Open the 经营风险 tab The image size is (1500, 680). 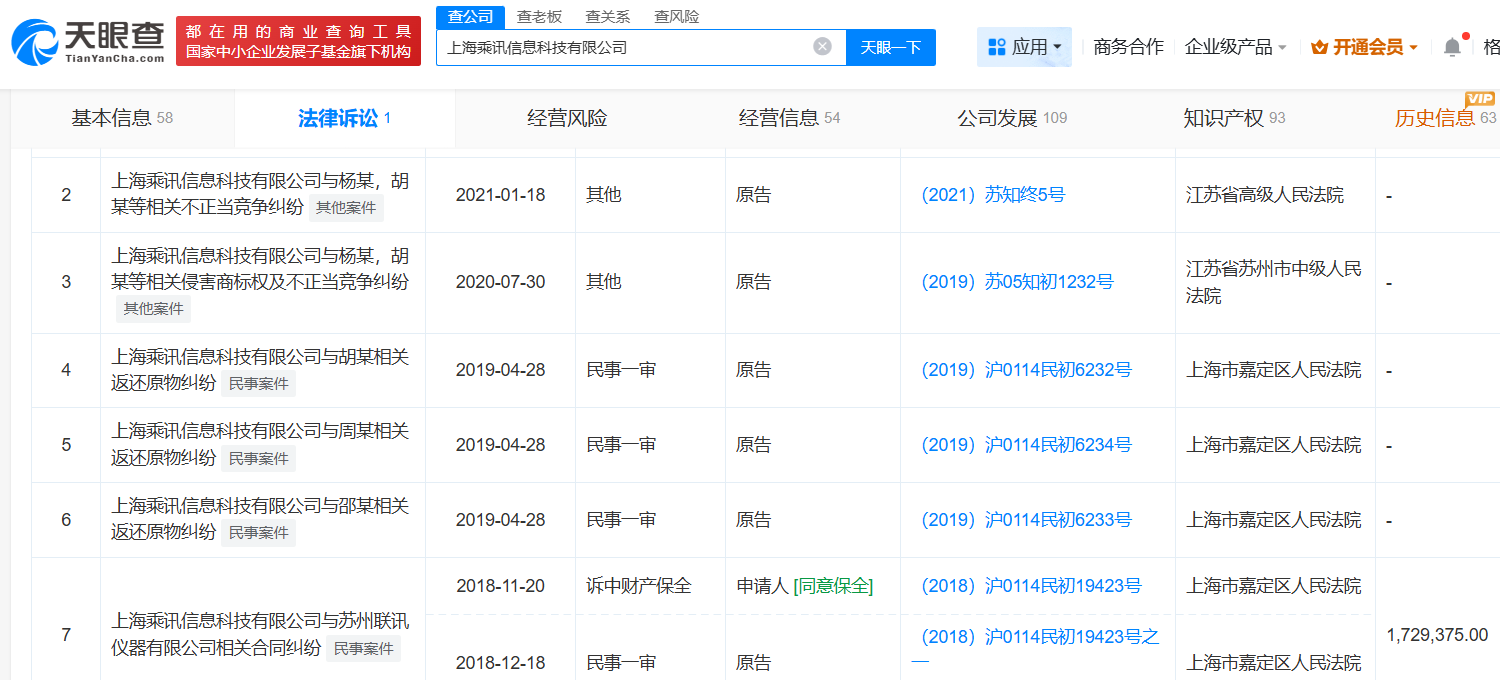[x=567, y=118]
